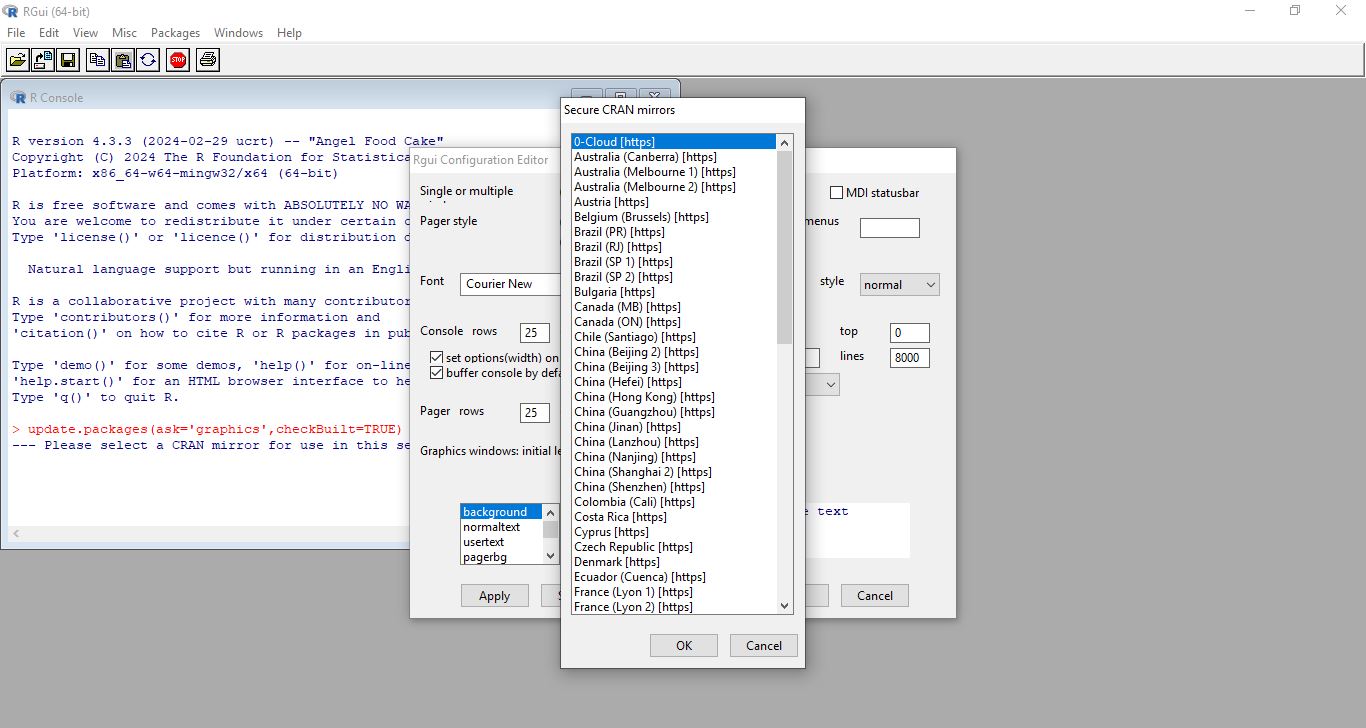The height and width of the screenshot is (728, 1366).
Task: Open the File menu
Action: 16,33
